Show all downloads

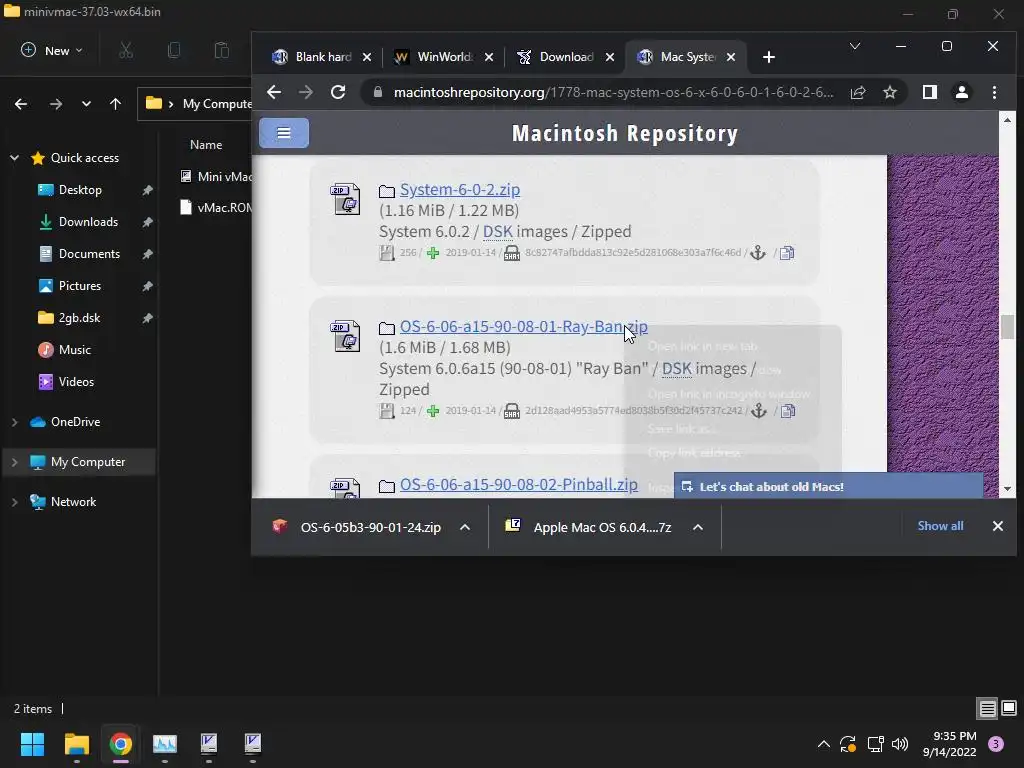(940, 526)
